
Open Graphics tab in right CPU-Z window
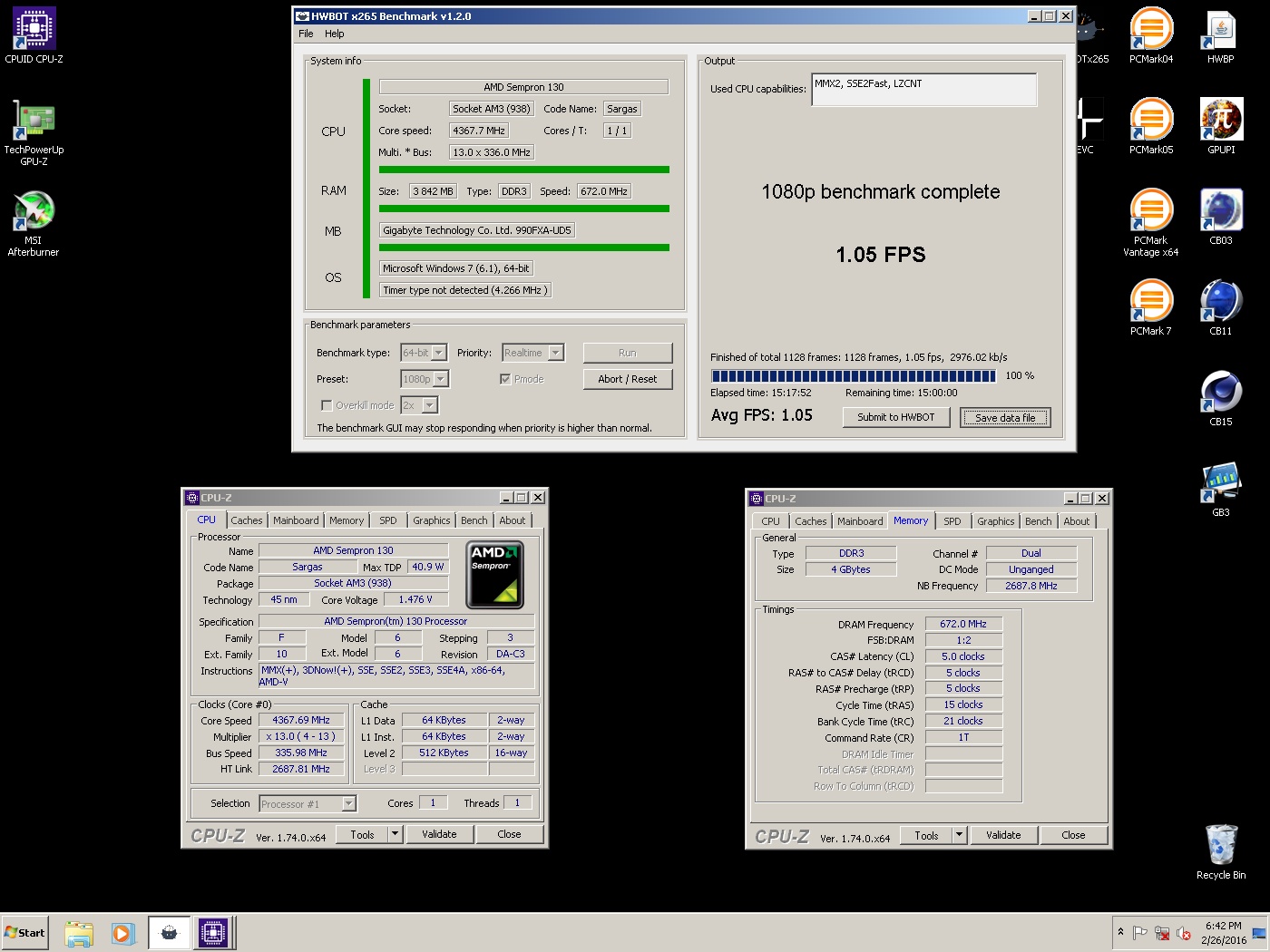coord(995,521)
